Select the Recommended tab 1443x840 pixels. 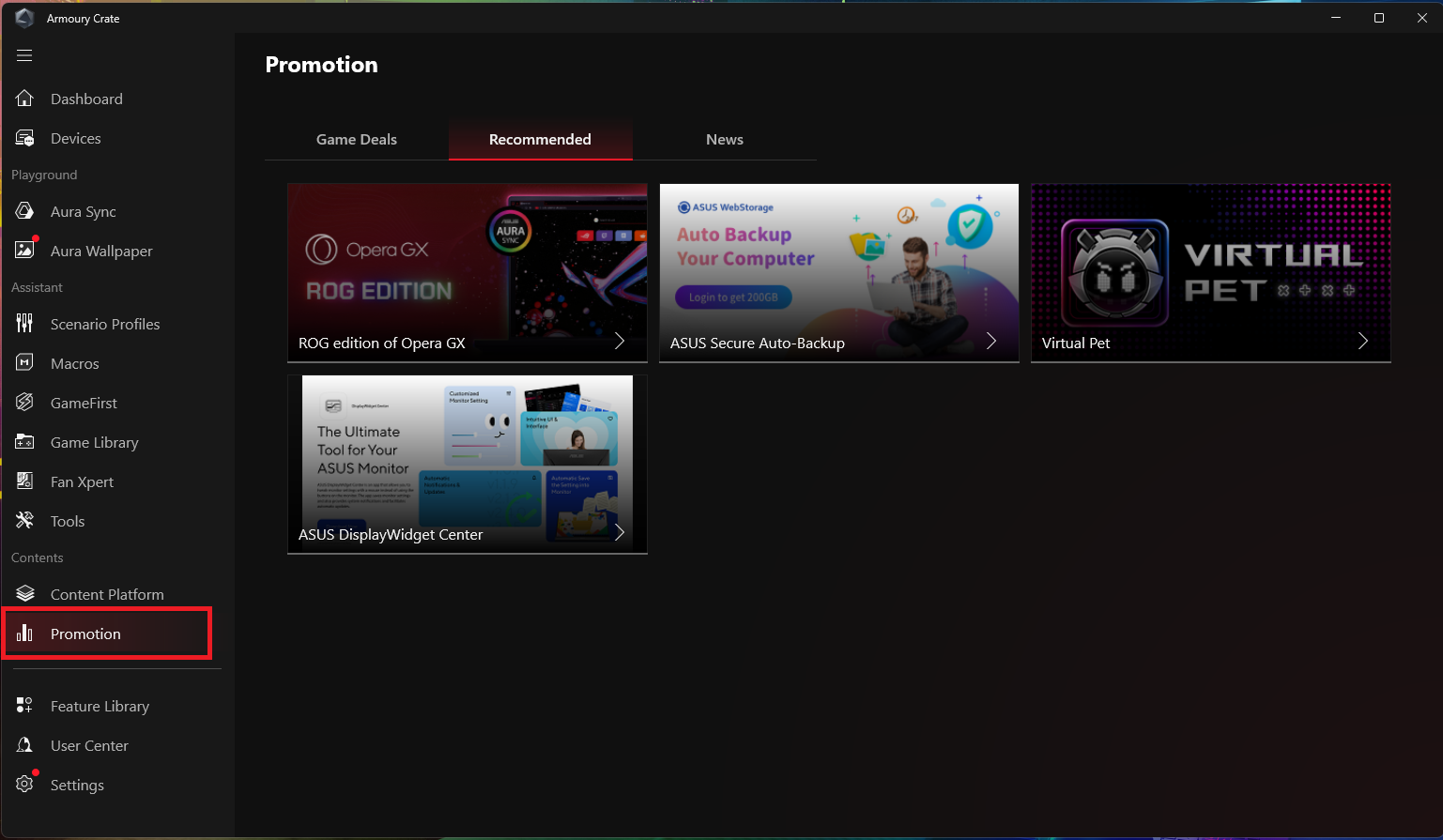[x=541, y=139]
